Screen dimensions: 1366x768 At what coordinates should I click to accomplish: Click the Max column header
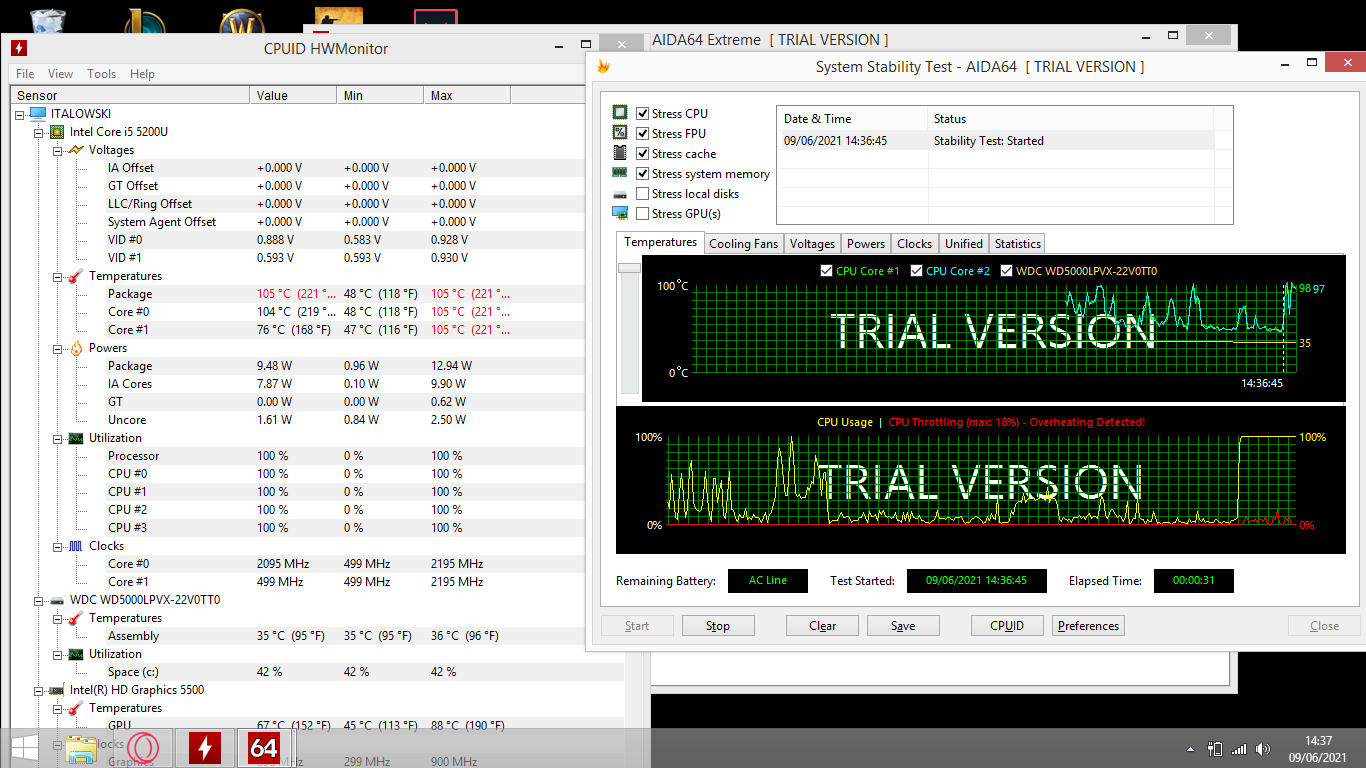coord(467,96)
